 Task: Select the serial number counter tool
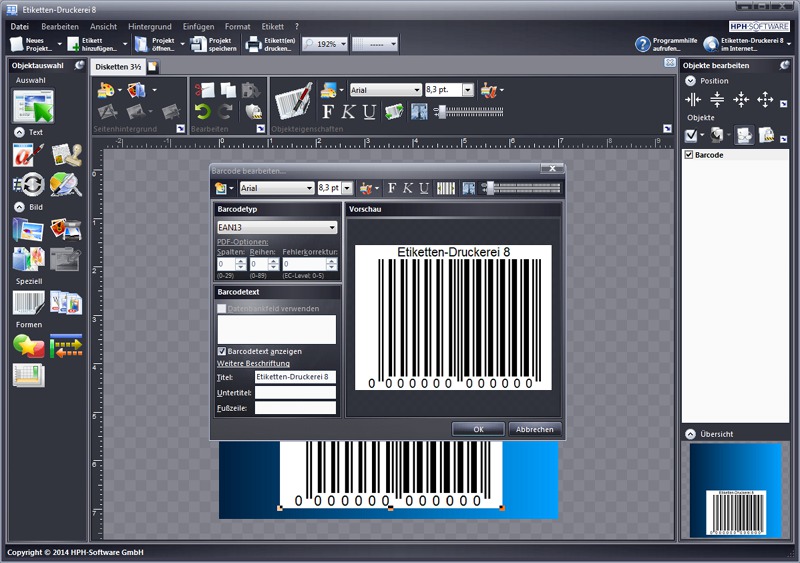coord(28,185)
